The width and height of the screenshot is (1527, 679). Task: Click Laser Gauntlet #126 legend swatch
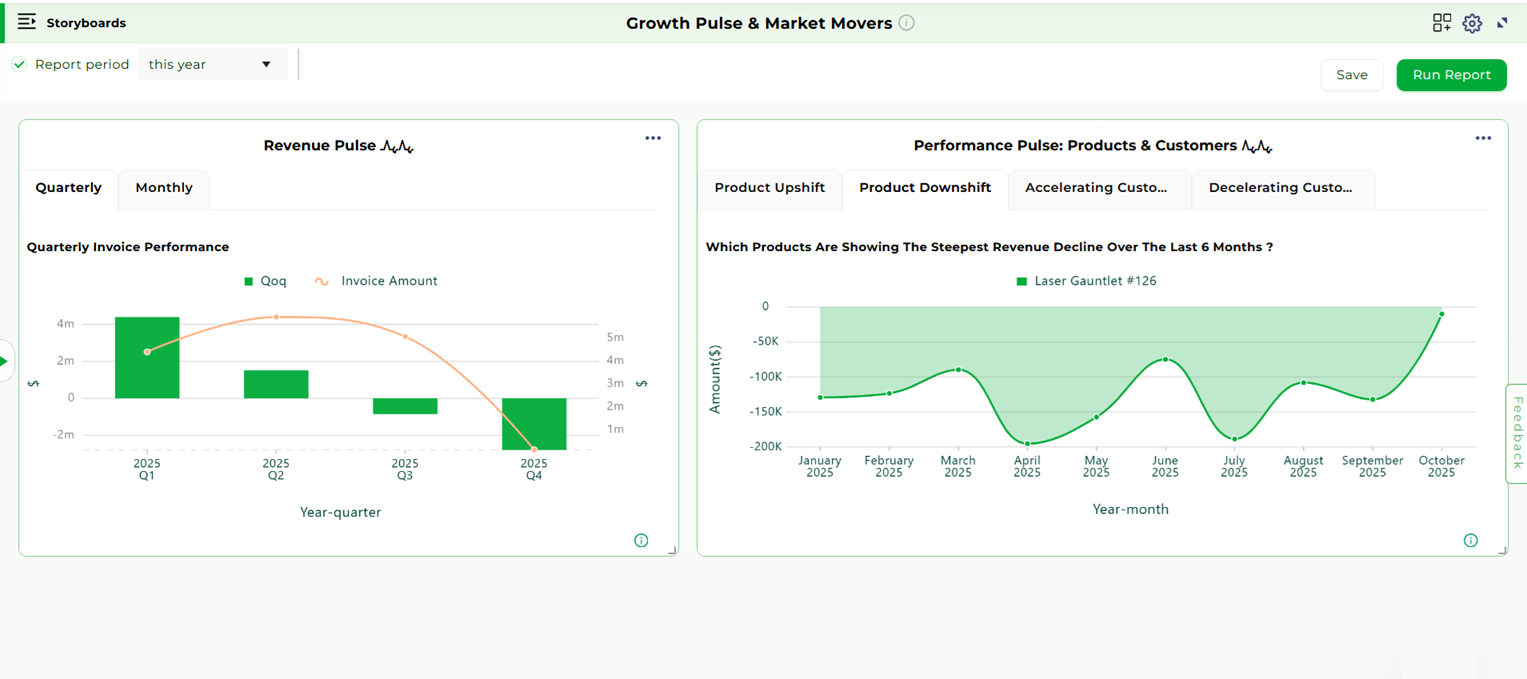tap(1021, 281)
